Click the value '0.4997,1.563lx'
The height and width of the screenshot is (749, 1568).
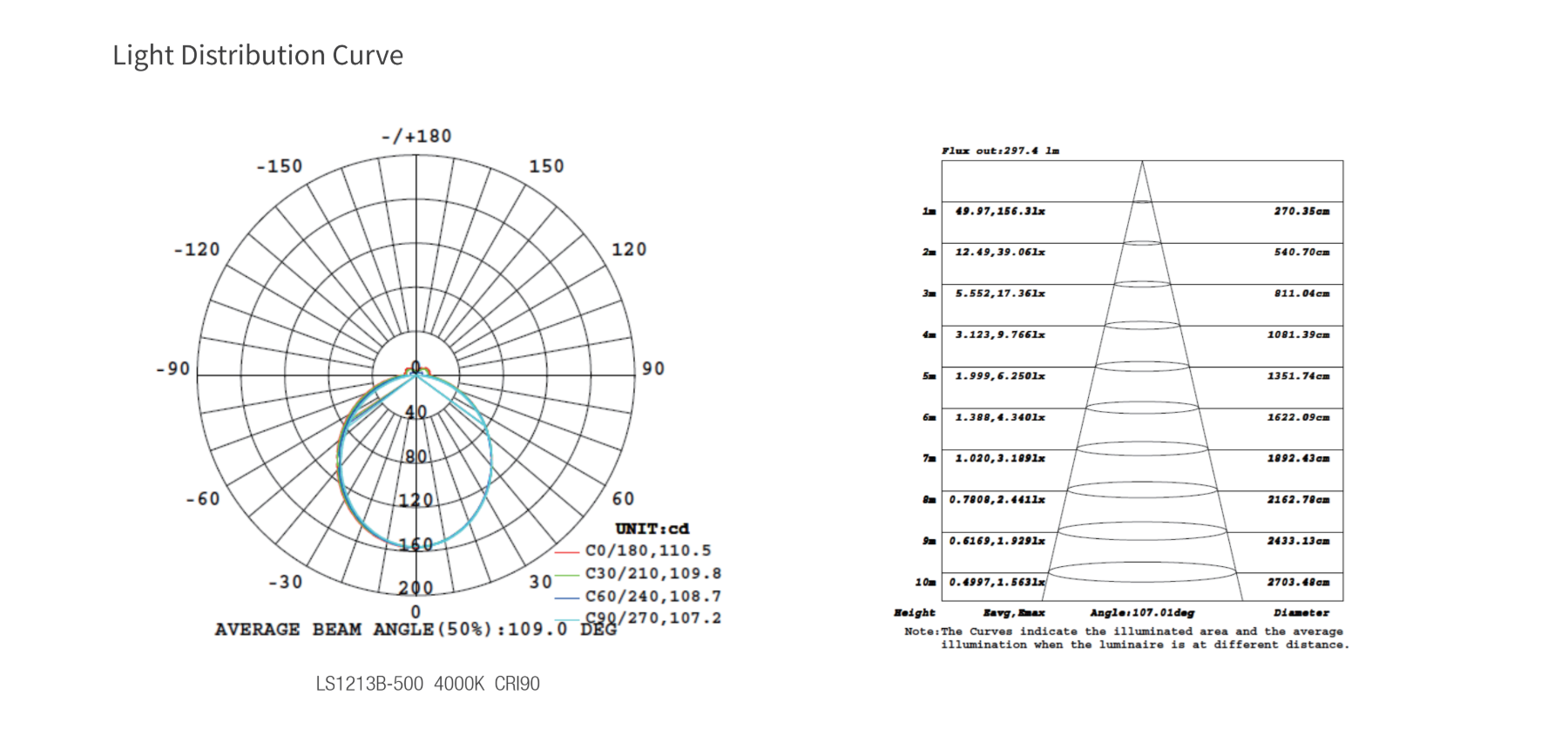[997, 582]
